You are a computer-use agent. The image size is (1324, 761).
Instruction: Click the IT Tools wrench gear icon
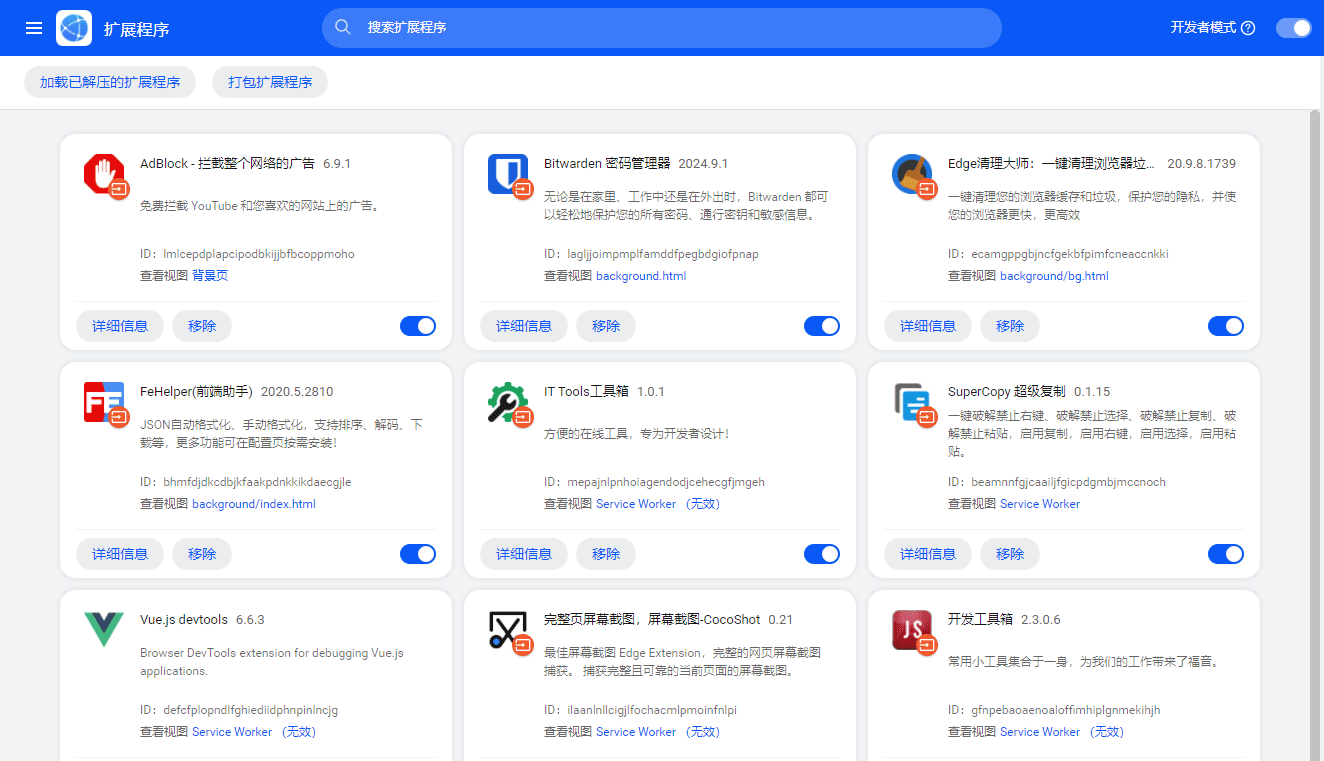(507, 402)
